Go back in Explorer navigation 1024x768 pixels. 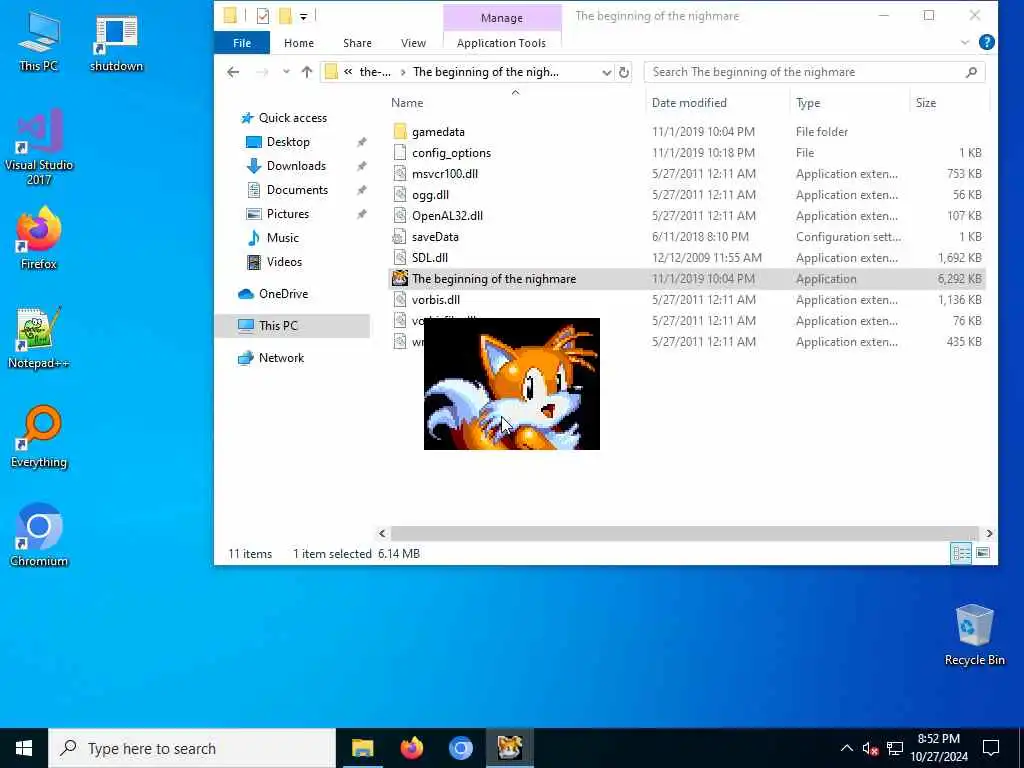(233, 72)
